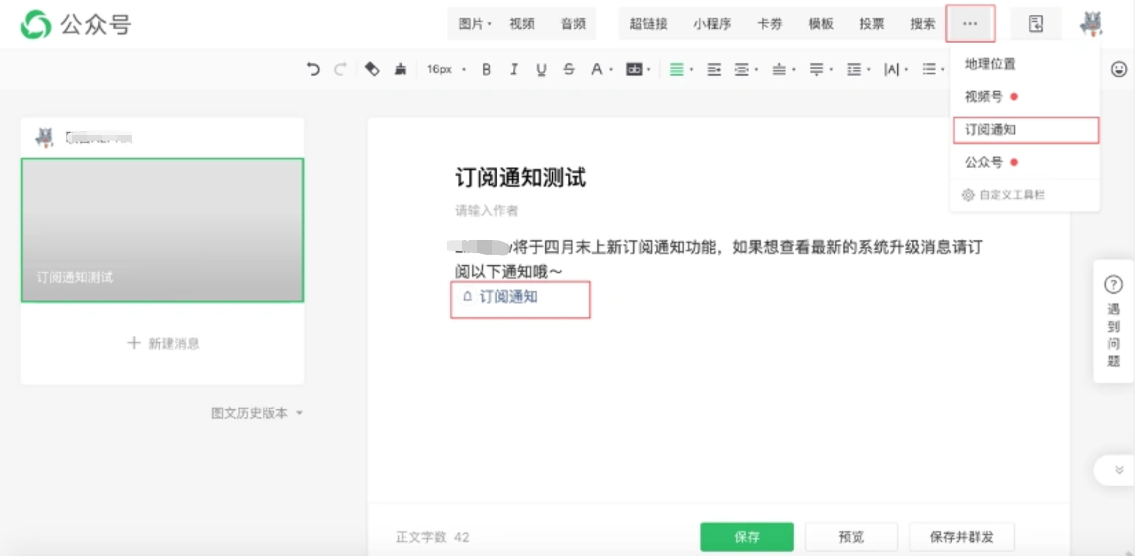Expand 图文历史版本 dropdown
This screenshot has height=556, width=1135.
[x=257, y=413]
